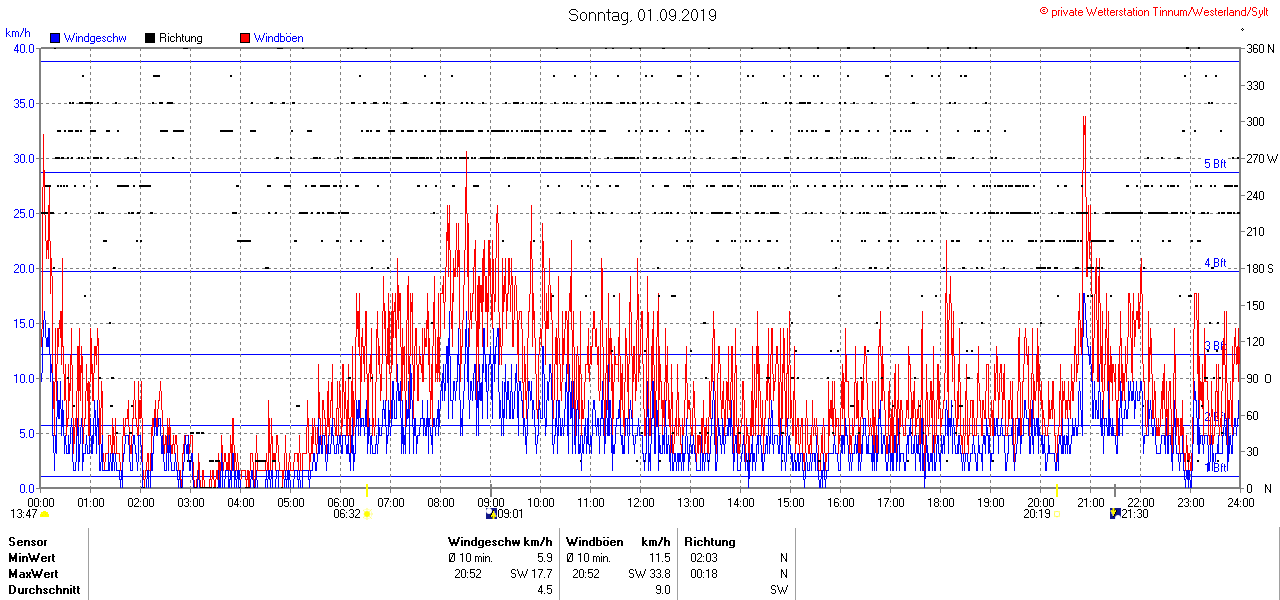This screenshot has width=1280, height=600.
Task: Click the 06:00 time axis label
Action: [x=341, y=502]
